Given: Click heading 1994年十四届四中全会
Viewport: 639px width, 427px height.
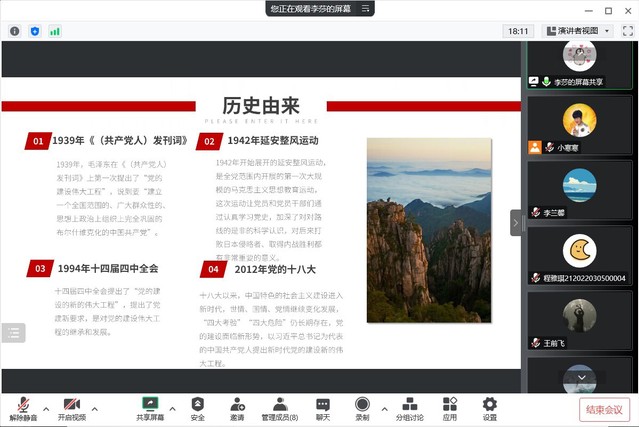Looking at the screenshot, I should click(x=108, y=269).
